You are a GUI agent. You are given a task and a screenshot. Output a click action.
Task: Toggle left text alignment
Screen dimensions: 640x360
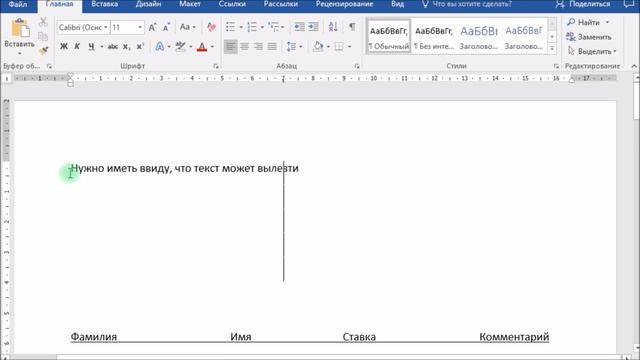click(231, 47)
